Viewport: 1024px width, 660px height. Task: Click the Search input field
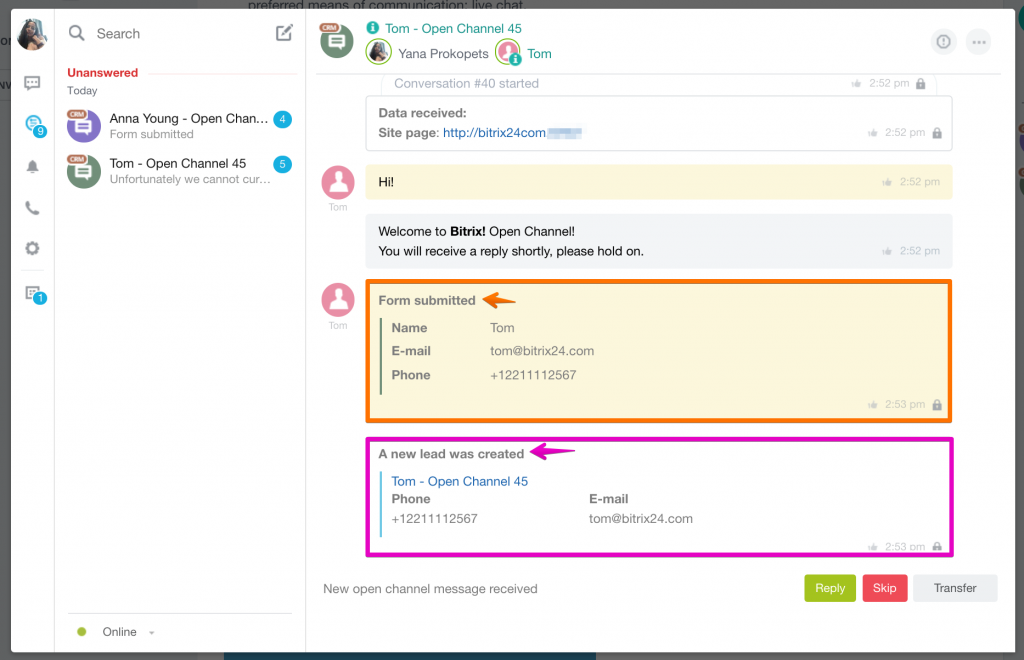pos(170,34)
